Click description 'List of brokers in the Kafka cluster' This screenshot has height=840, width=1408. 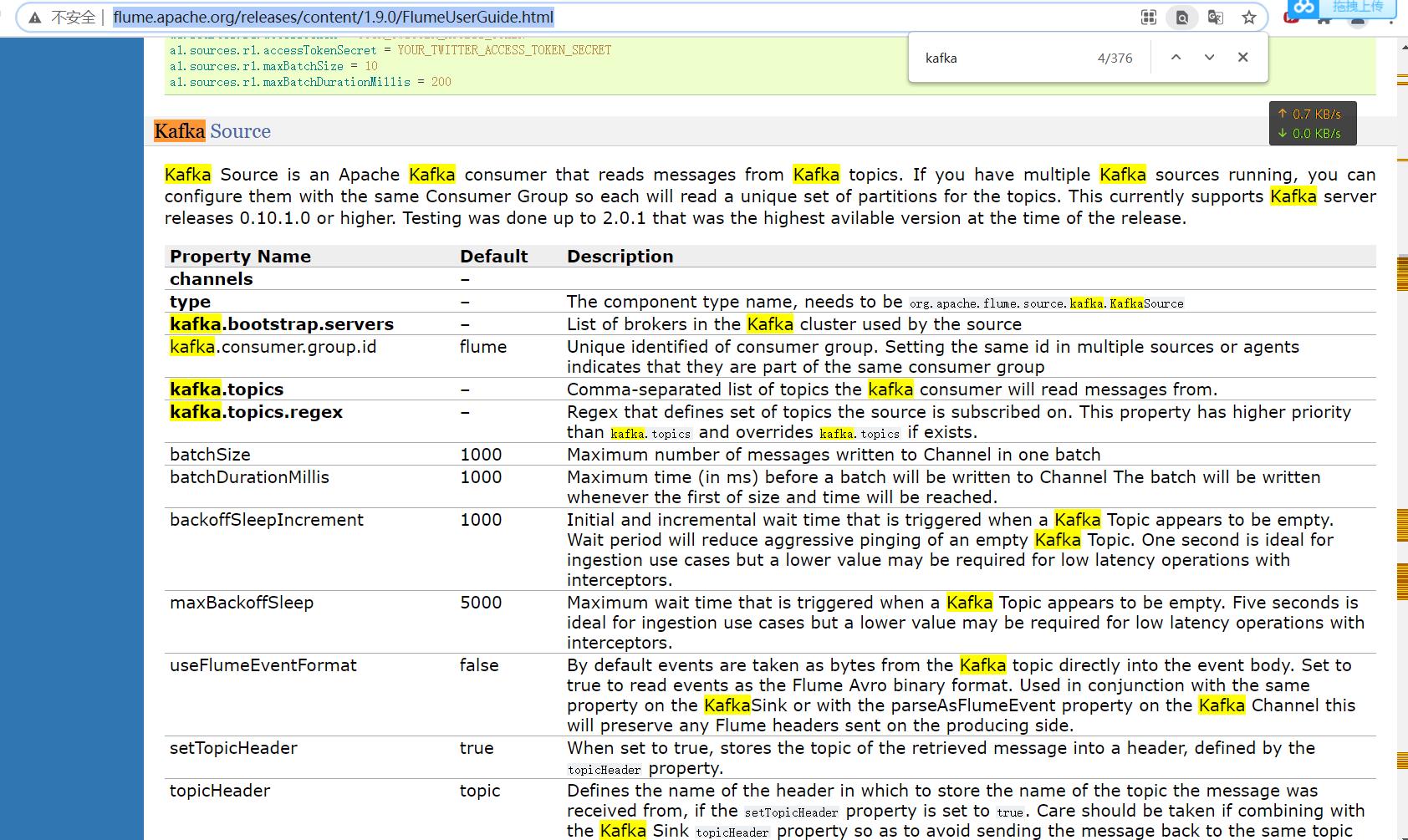(794, 324)
